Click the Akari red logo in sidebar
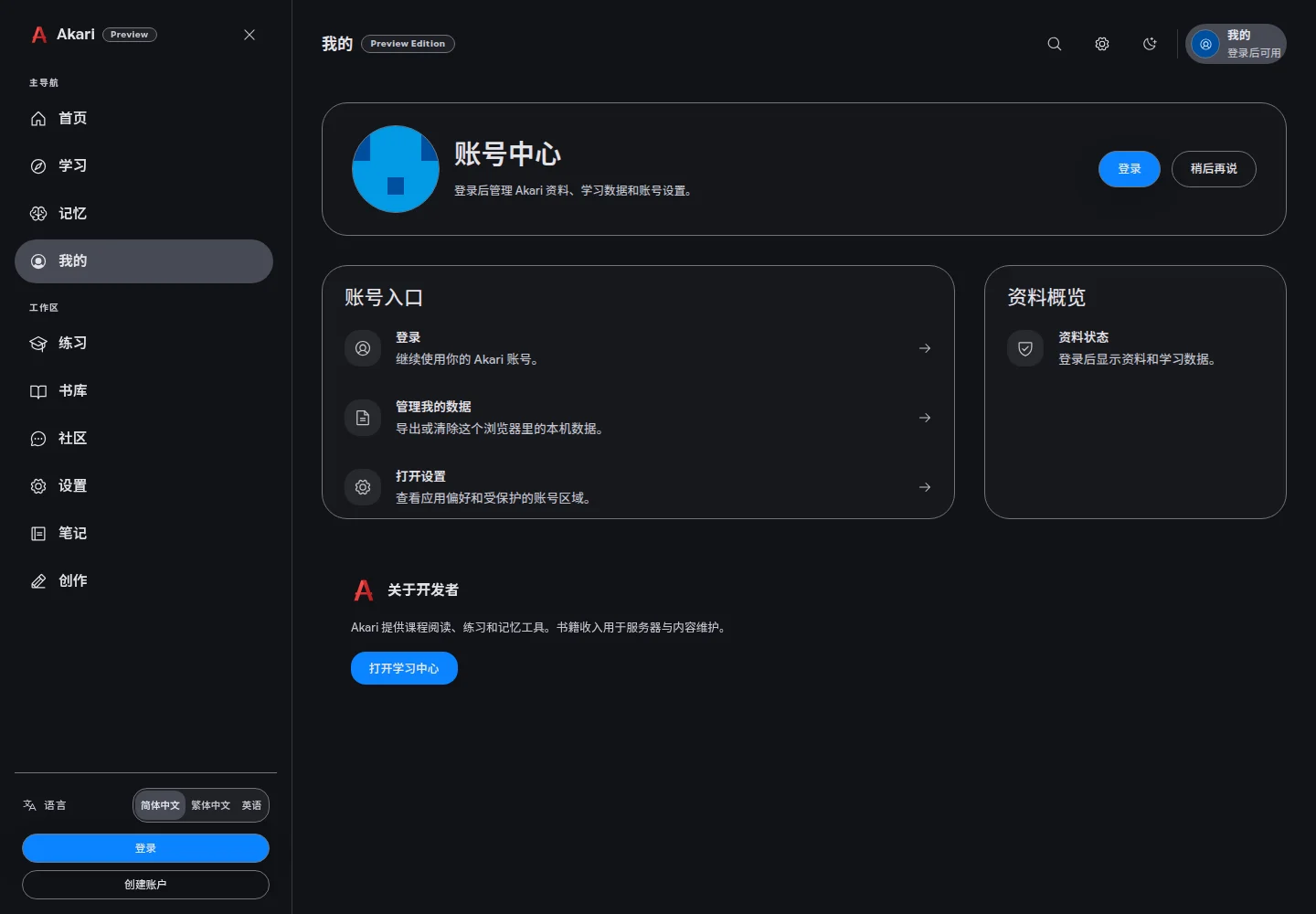1316x914 pixels. [39, 35]
